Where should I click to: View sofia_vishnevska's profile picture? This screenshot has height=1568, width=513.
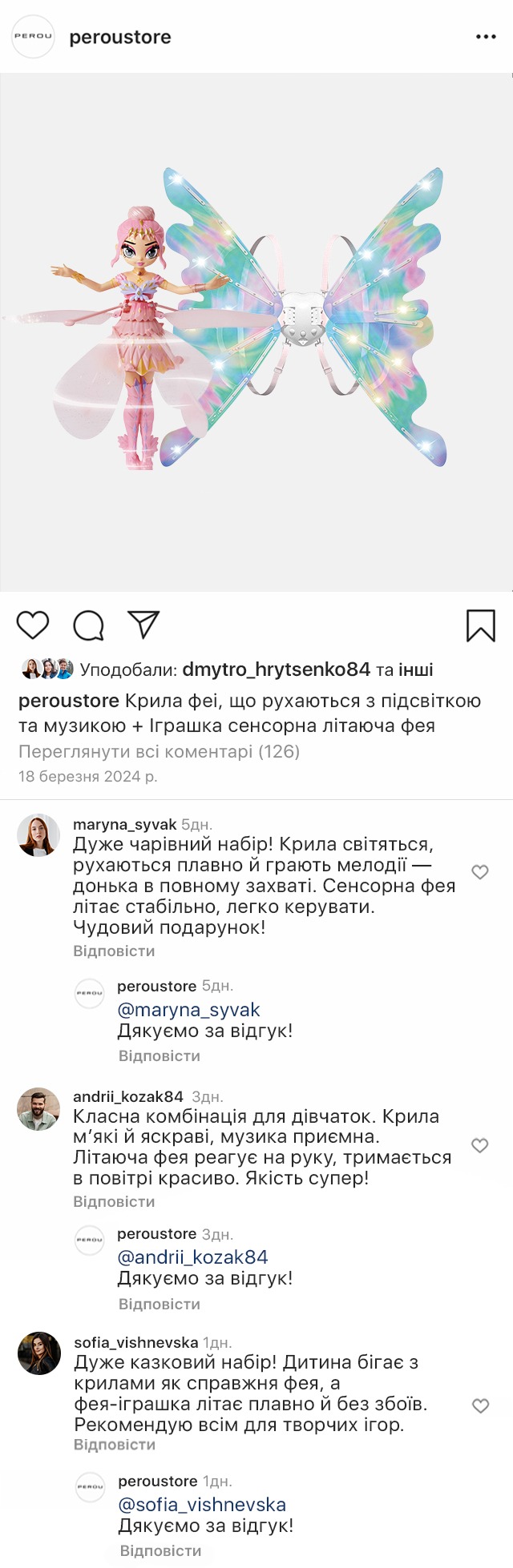point(39,1353)
